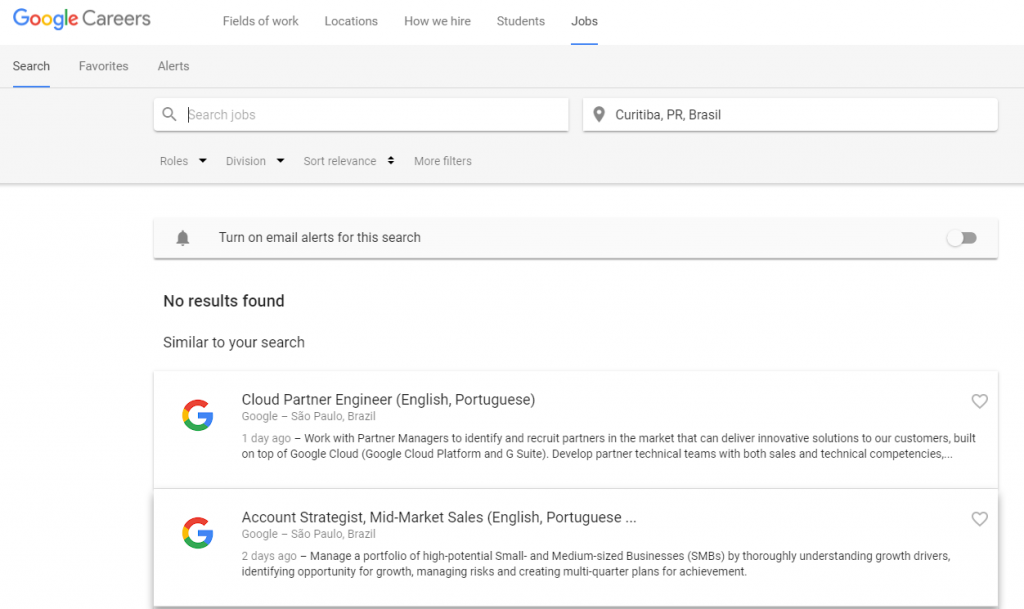This screenshot has width=1024, height=609.
Task: Open the Sort relevance dropdown
Action: (x=349, y=161)
